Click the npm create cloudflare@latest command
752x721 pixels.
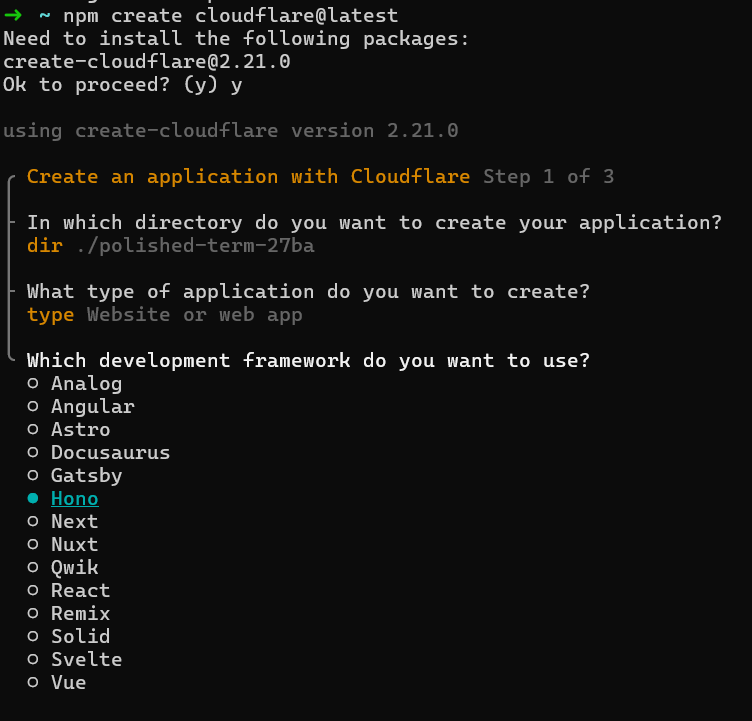(230, 16)
